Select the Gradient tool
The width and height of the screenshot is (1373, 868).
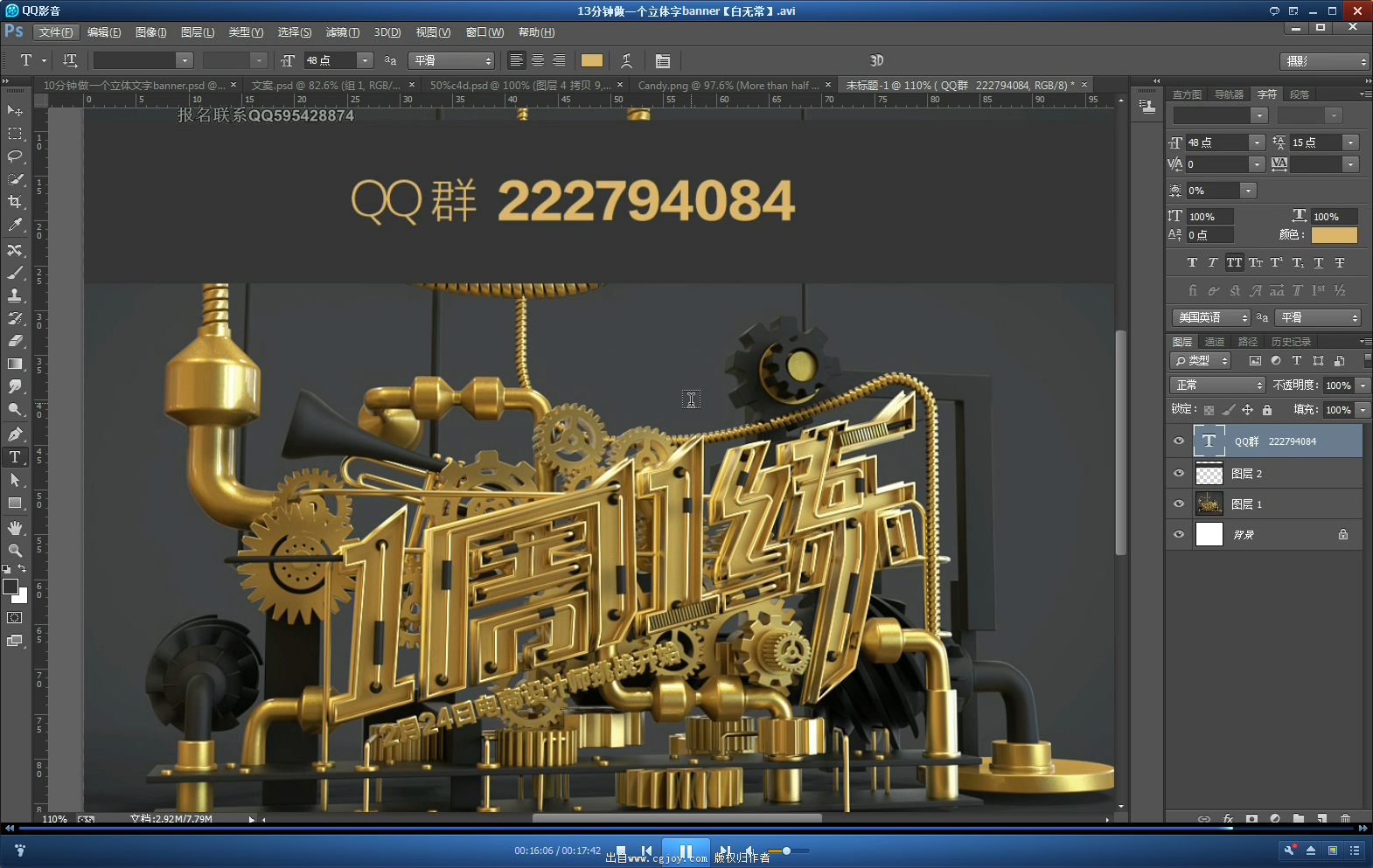[15, 364]
